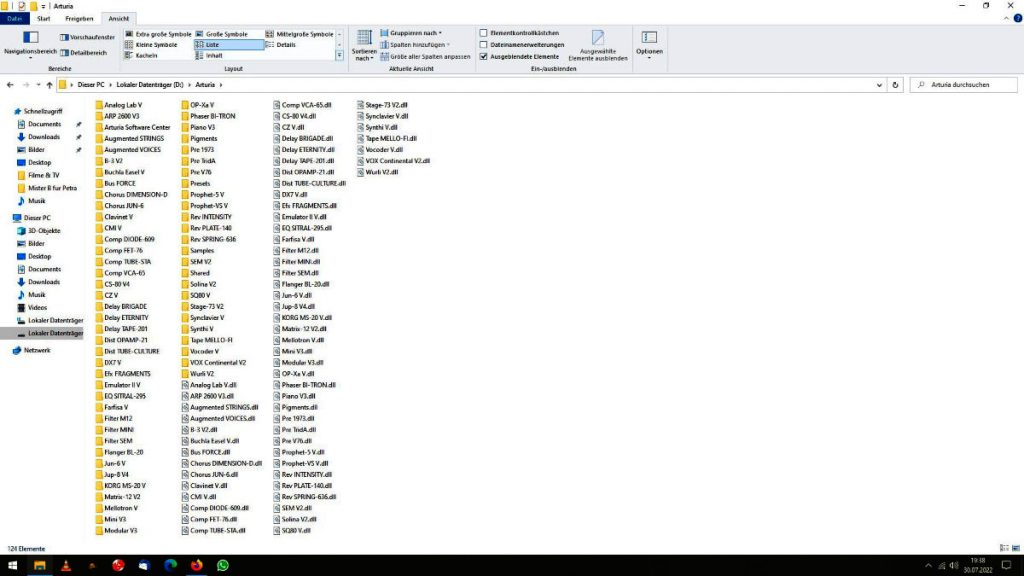The width and height of the screenshot is (1024, 576).
Task: Toggle the Detailbereich details pane
Action: [x=84, y=53]
